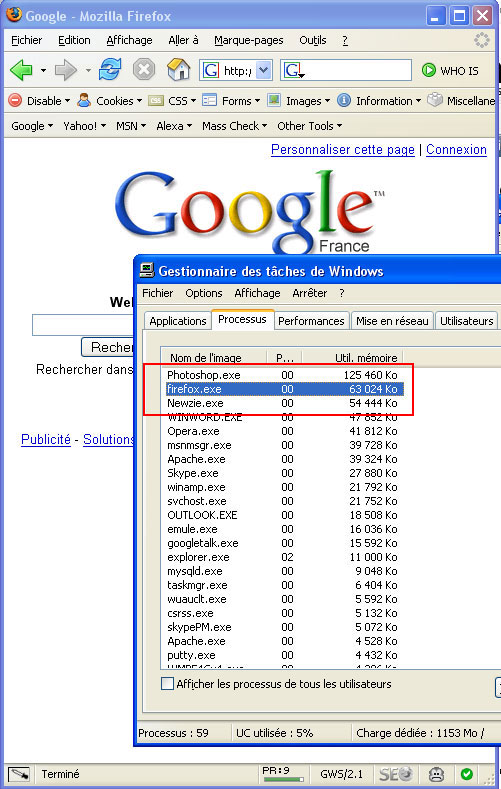
Task: Click the Firefox throbber activity icon
Action: pos(482,40)
